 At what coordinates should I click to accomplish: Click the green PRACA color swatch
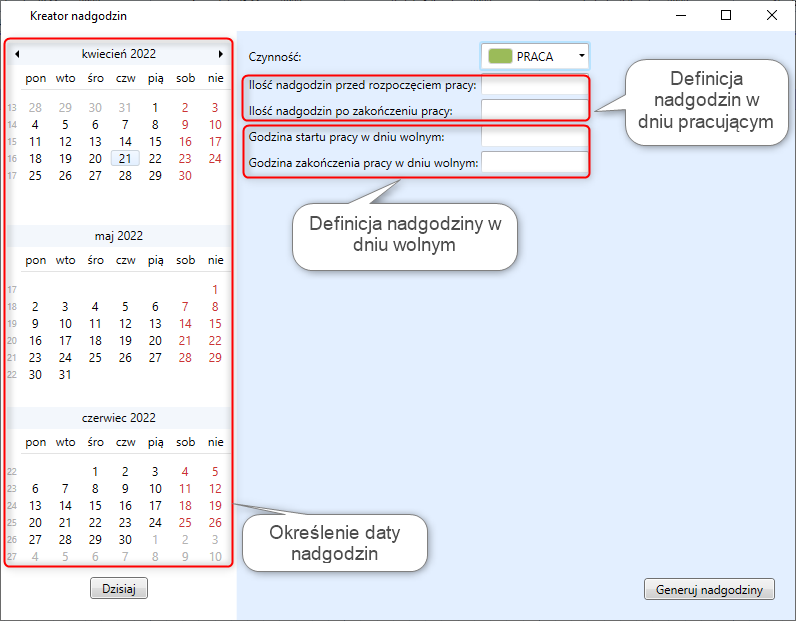pos(499,57)
